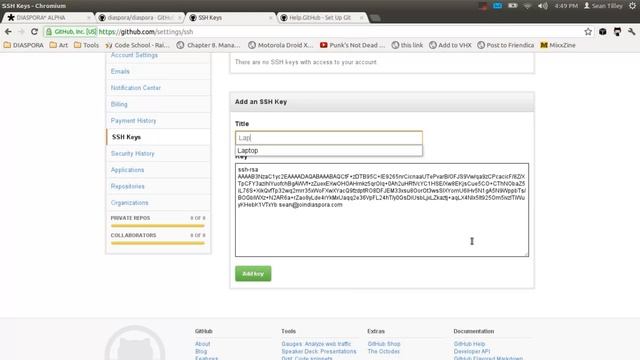Click the browser forward arrow
Screen dimensions: 640x360
click(21, 31)
